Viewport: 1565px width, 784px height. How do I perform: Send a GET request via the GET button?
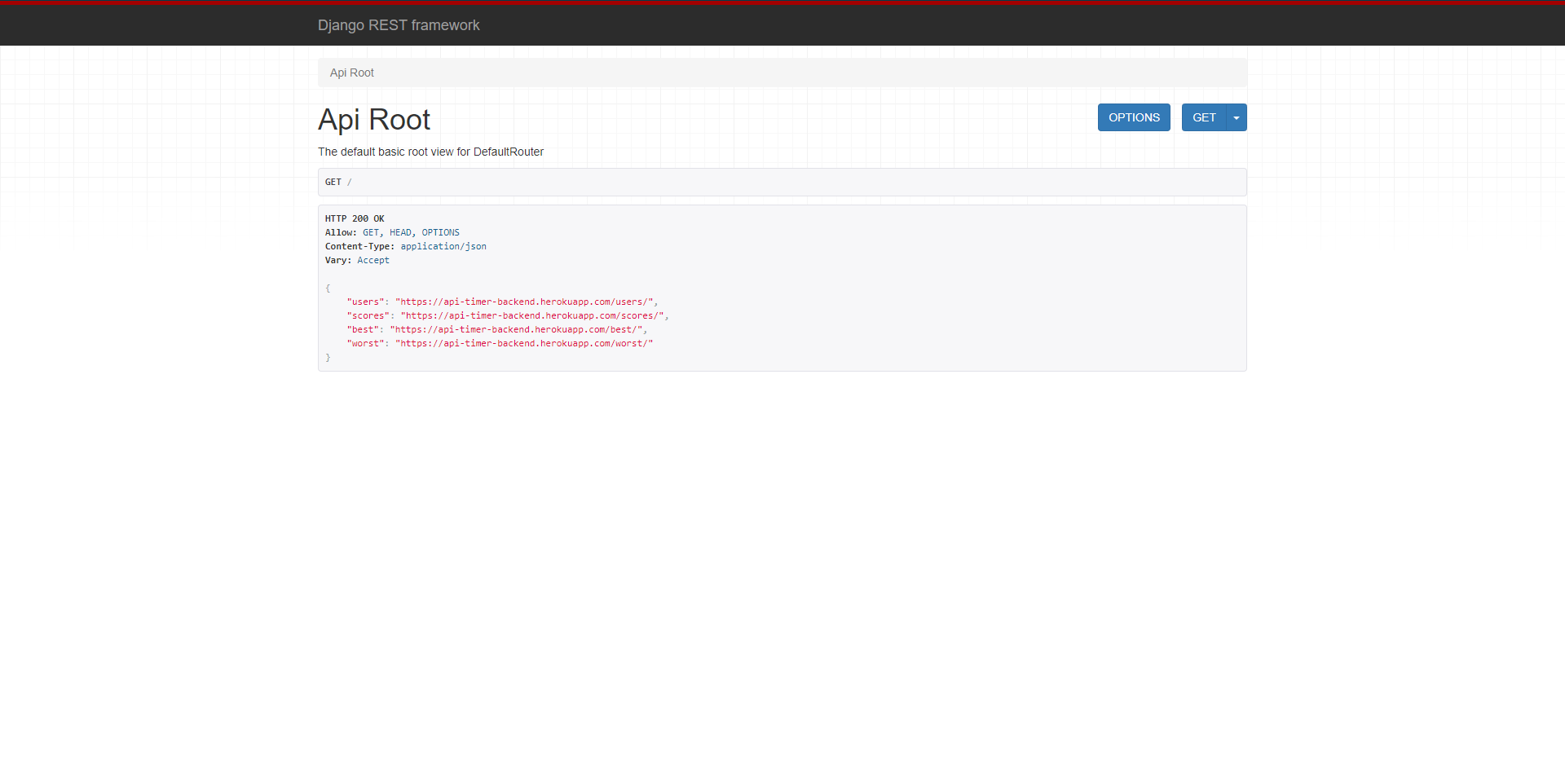click(1204, 117)
